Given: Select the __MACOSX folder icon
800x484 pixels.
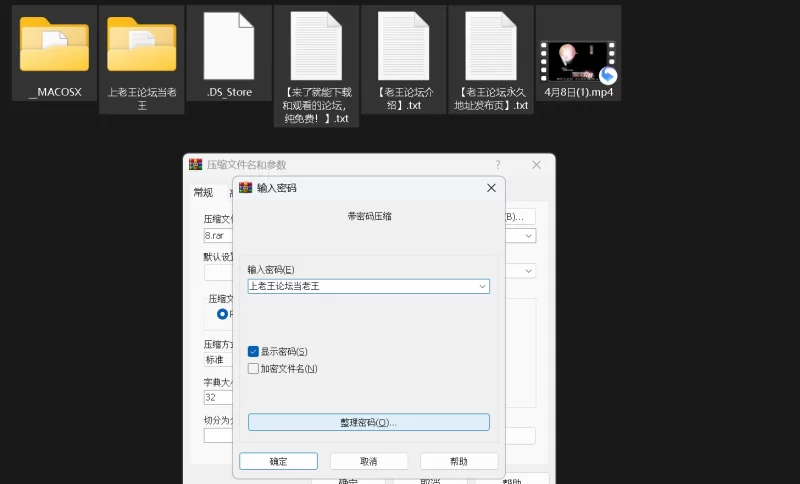Looking at the screenshot, I should click(54, 45).
